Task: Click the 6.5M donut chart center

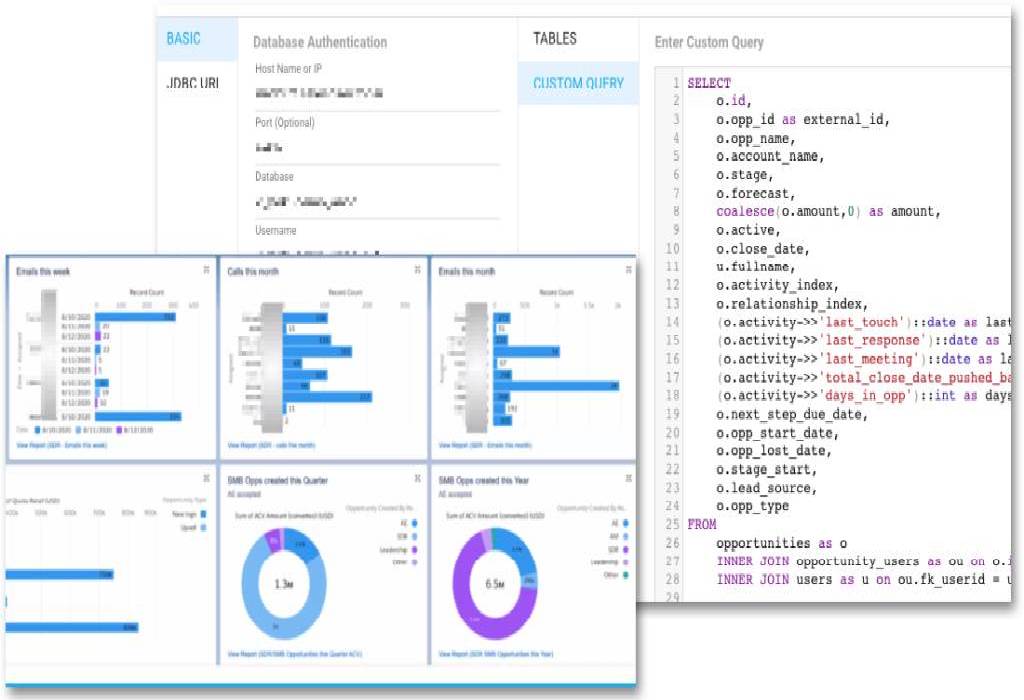Action: click(x=494, y=584)
